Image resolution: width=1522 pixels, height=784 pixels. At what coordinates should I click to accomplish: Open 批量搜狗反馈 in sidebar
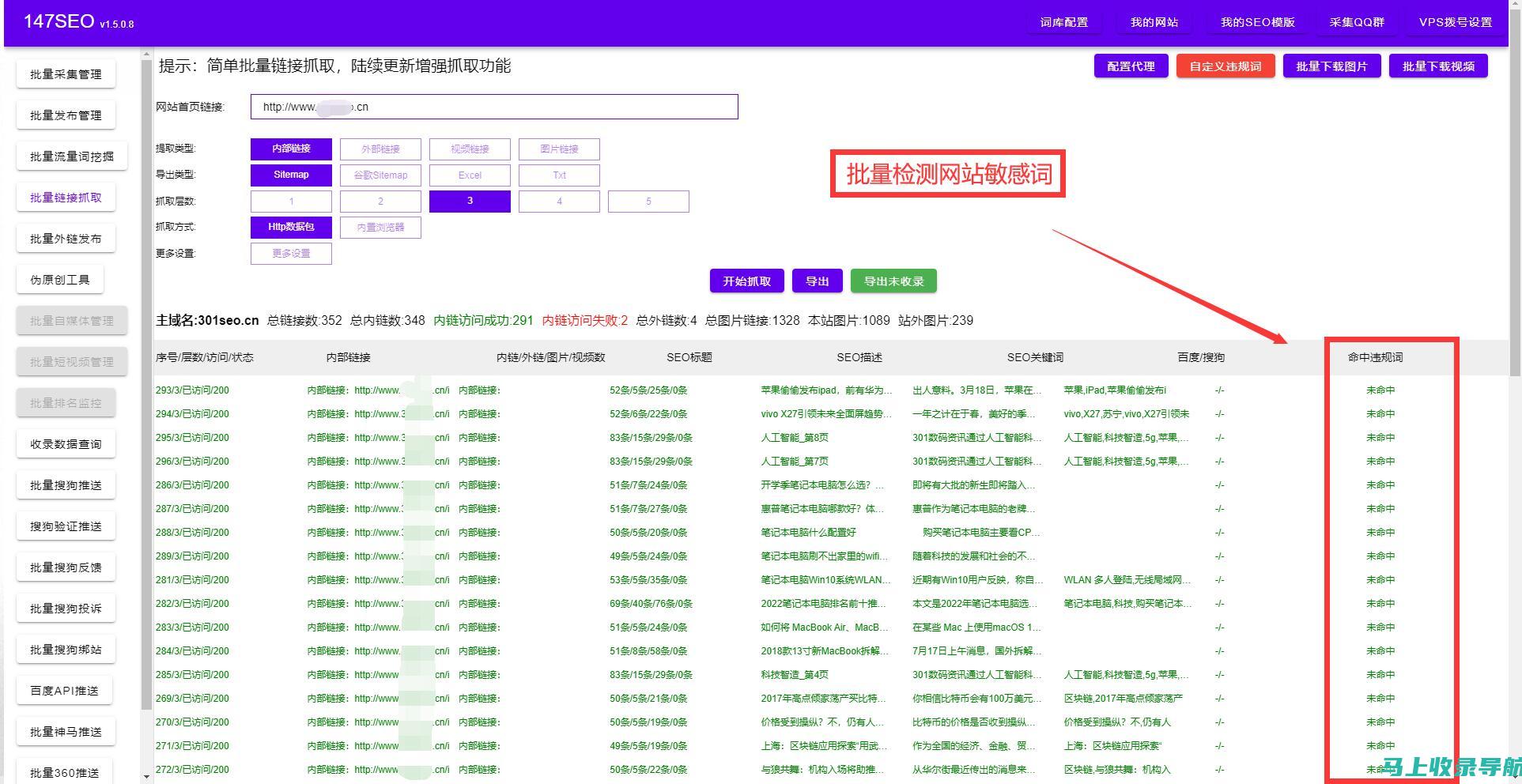tap(66, 567)
